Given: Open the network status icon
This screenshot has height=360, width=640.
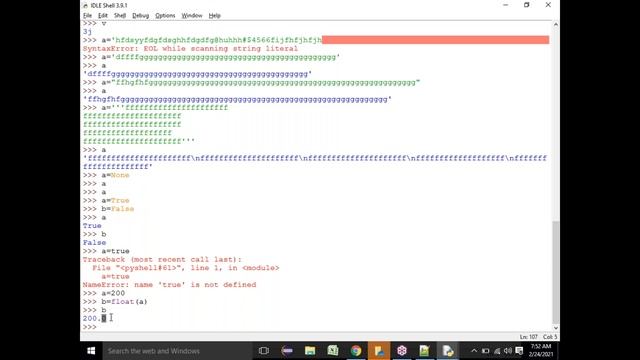Looking at the screenshot, I should point(497,351).
